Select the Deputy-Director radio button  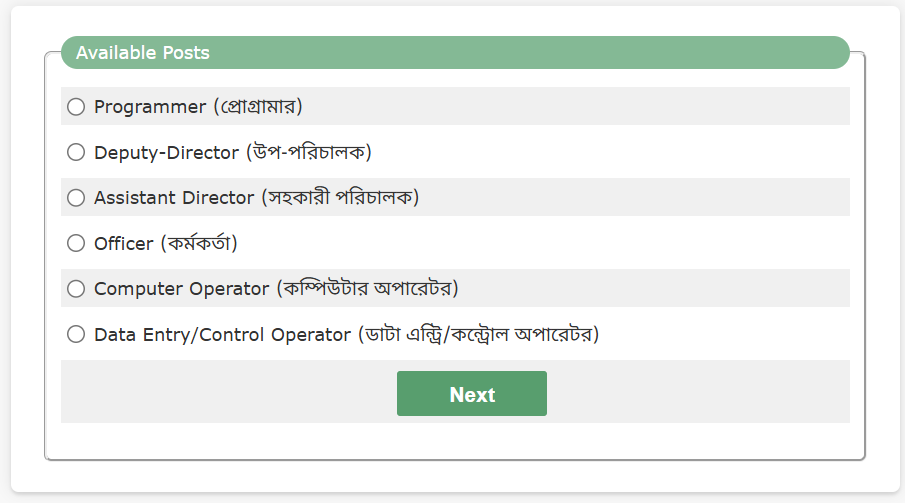[x=76, y=152]
